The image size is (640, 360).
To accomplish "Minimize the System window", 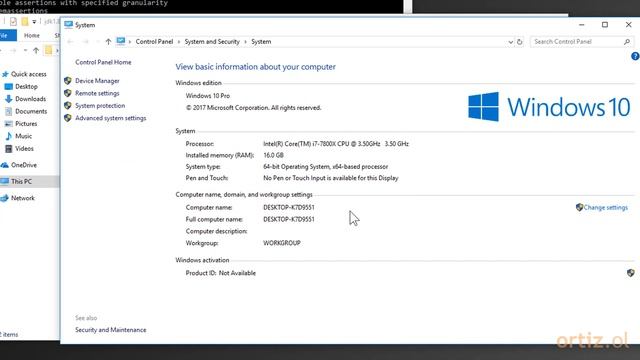I will click(582, 25).
